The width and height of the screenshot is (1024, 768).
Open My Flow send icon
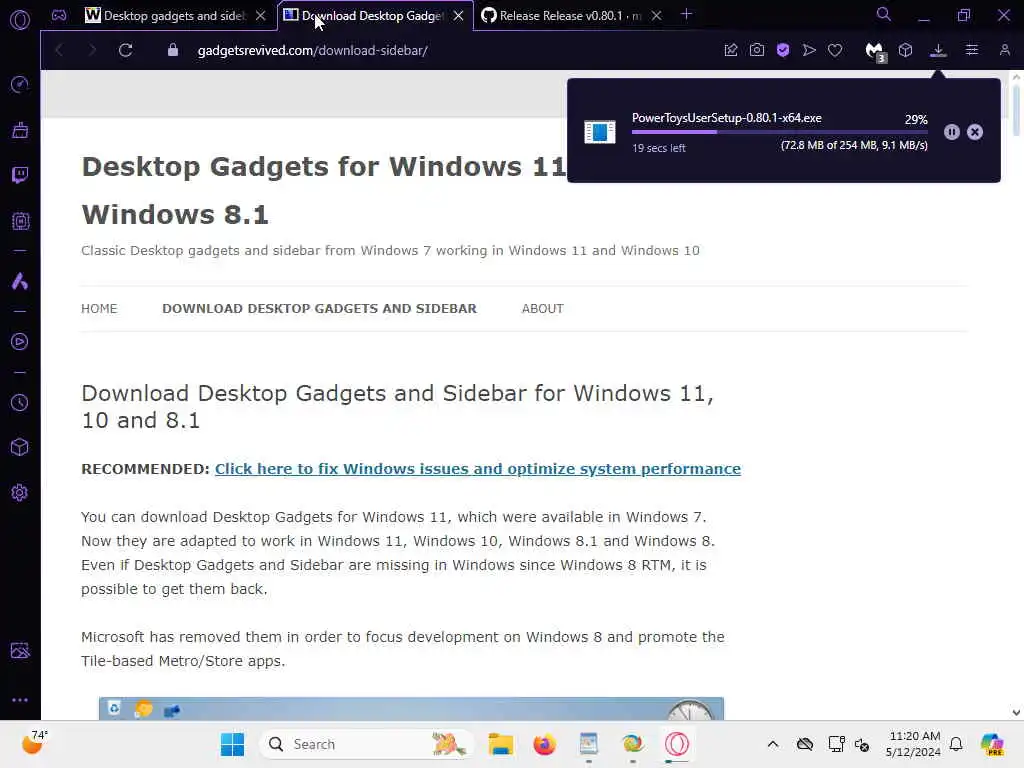[x=809, y=50]
